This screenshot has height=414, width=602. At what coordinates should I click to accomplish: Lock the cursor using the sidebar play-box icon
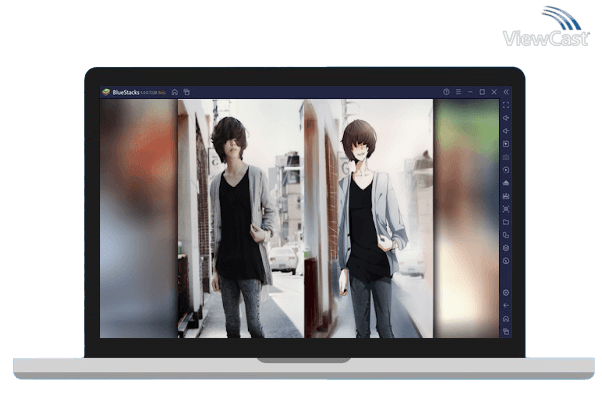pyautogui.click(x=506, y=144)
